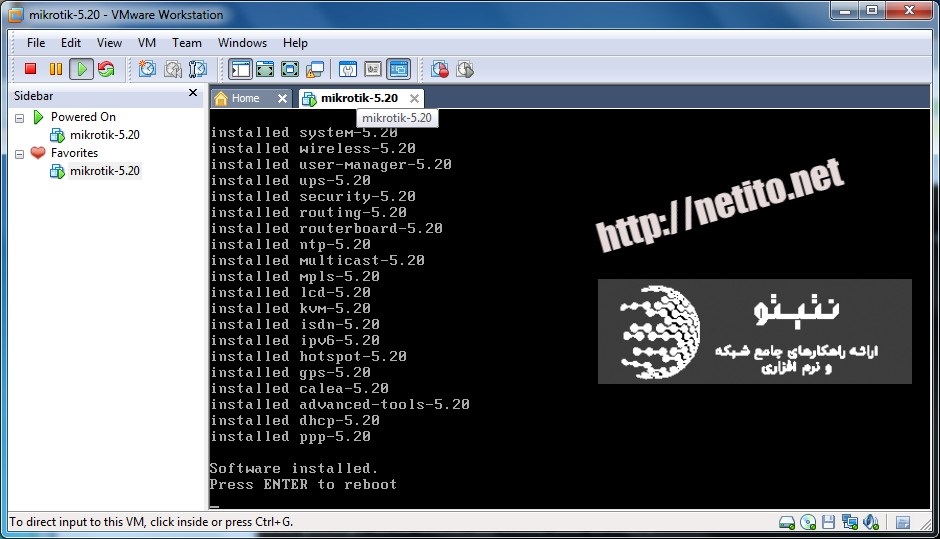Image resolution: width=940 pixels, height=539 pixels.
Task: Close the Home tab
Action: tap(282, 98)
